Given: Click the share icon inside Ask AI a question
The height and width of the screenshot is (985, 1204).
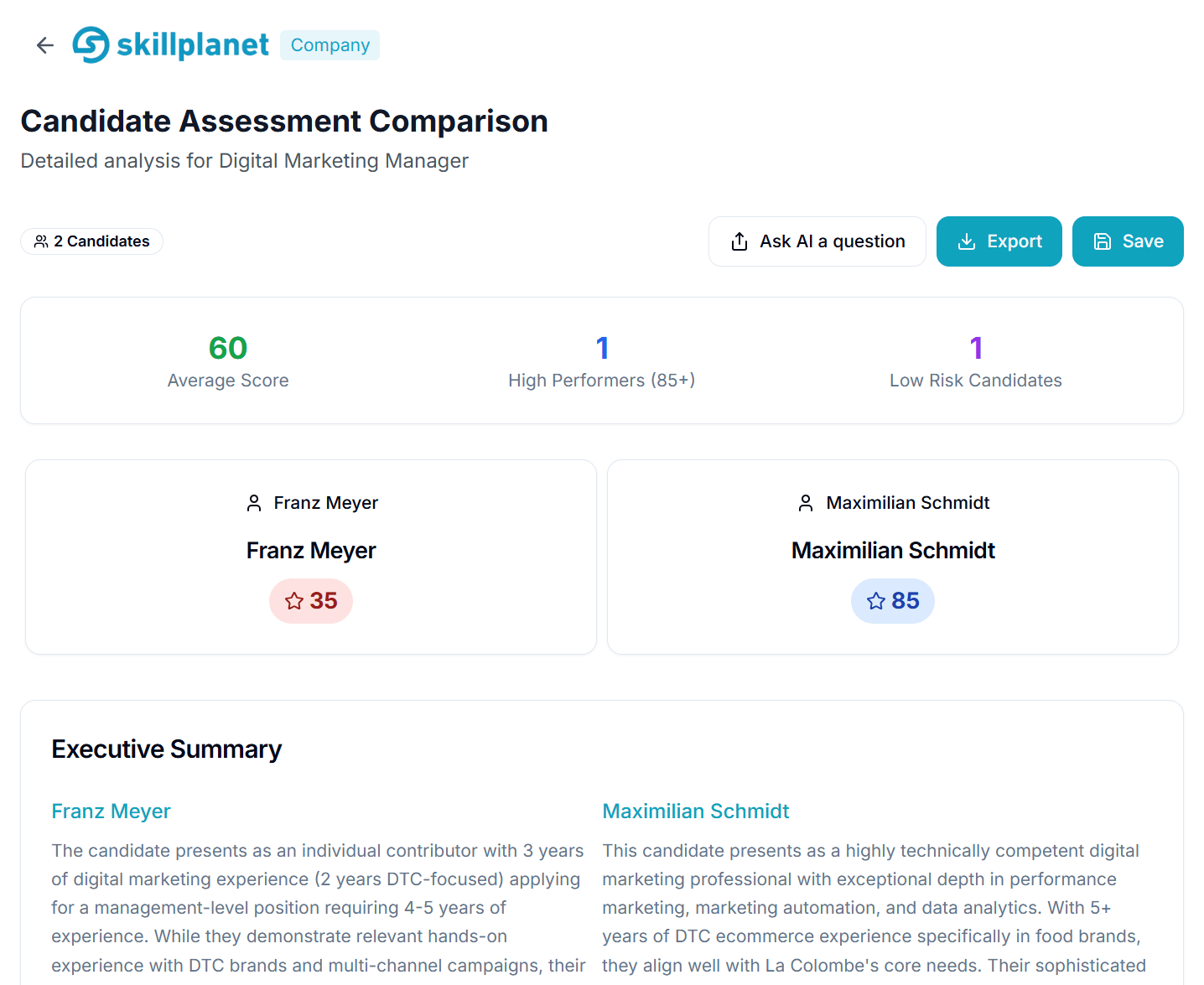Looking at the screenshot, I should coord(739,241).
